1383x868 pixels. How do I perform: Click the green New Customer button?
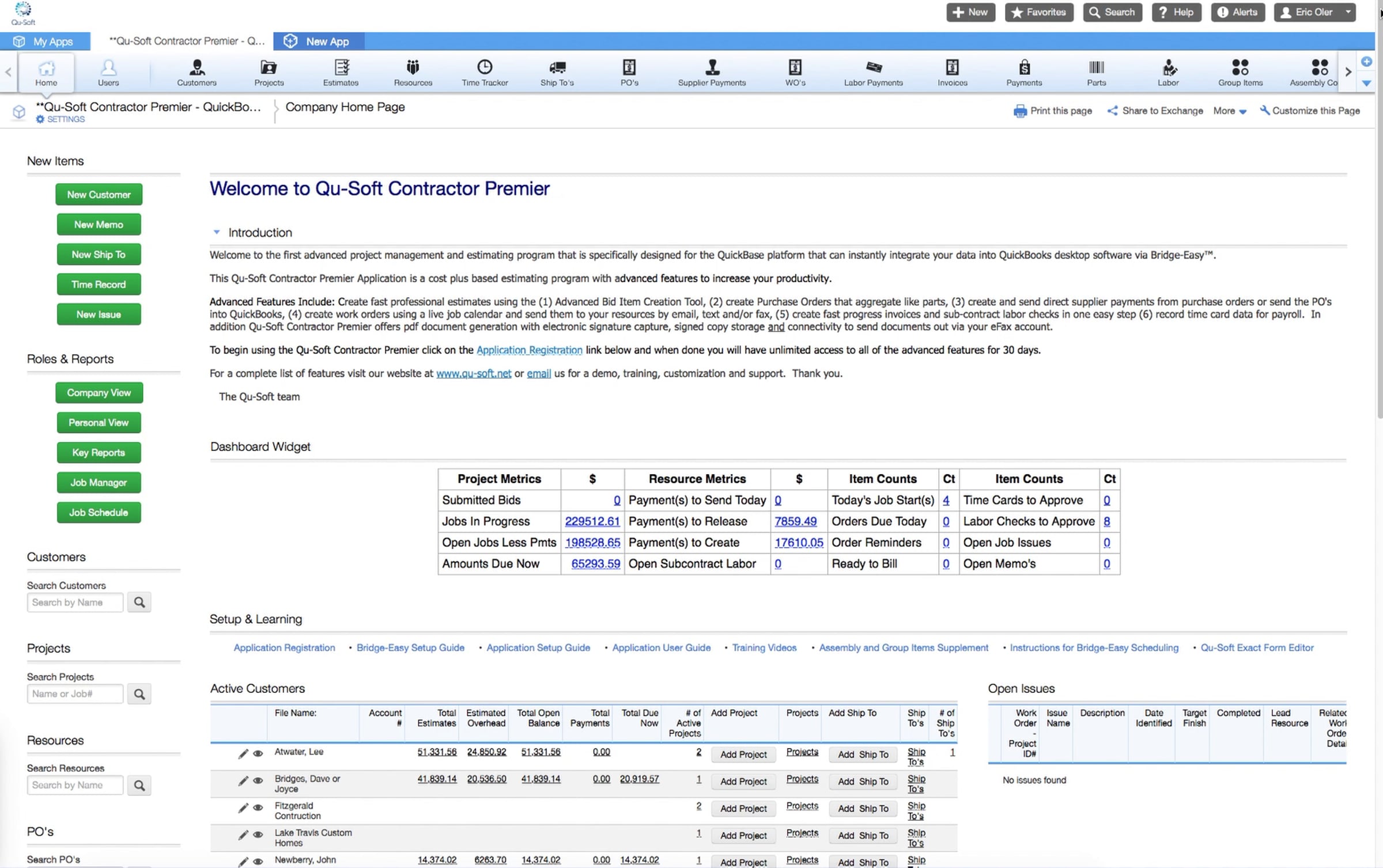click(x=99, y=195)
